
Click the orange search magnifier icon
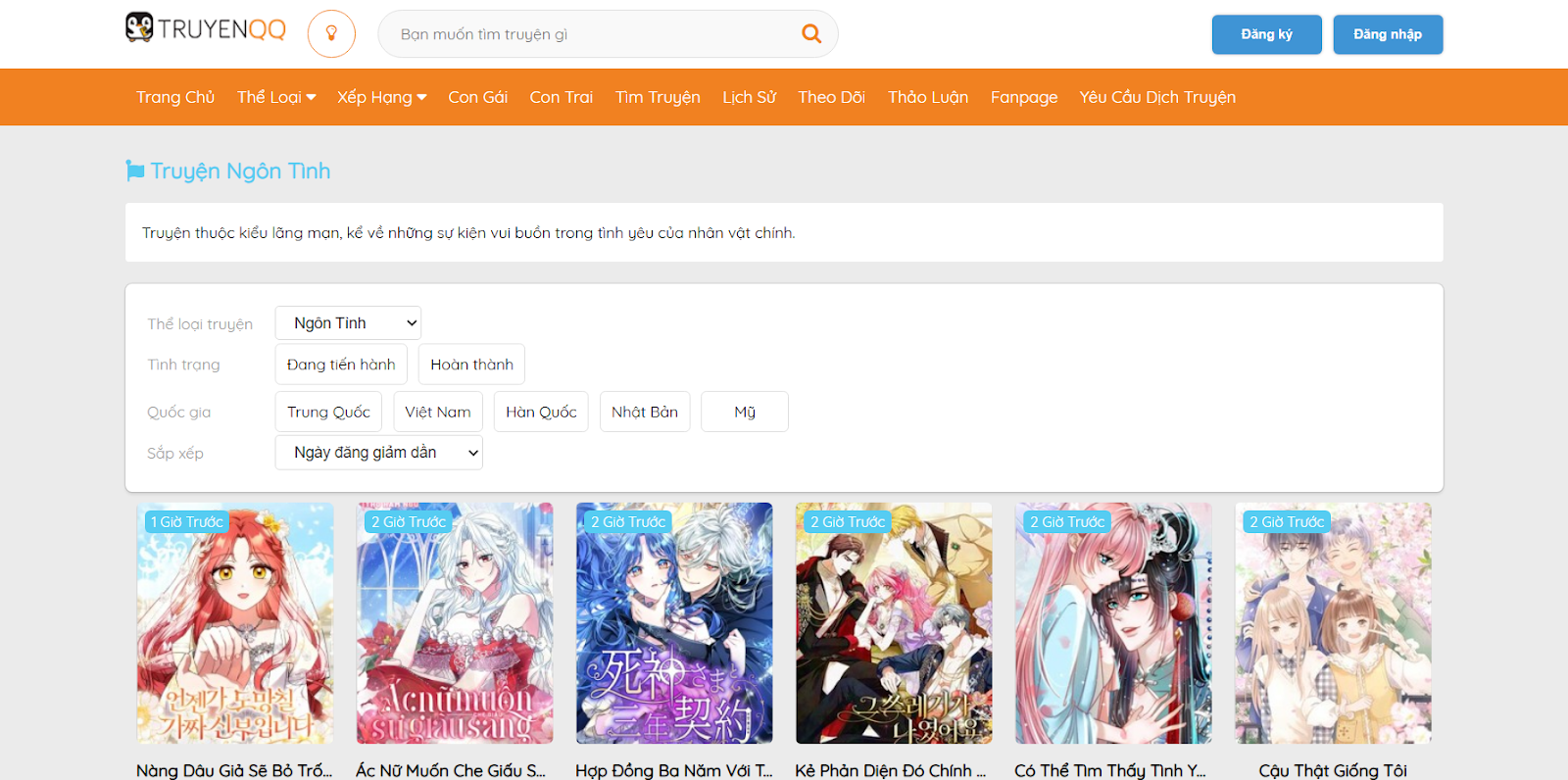point(810,33)
